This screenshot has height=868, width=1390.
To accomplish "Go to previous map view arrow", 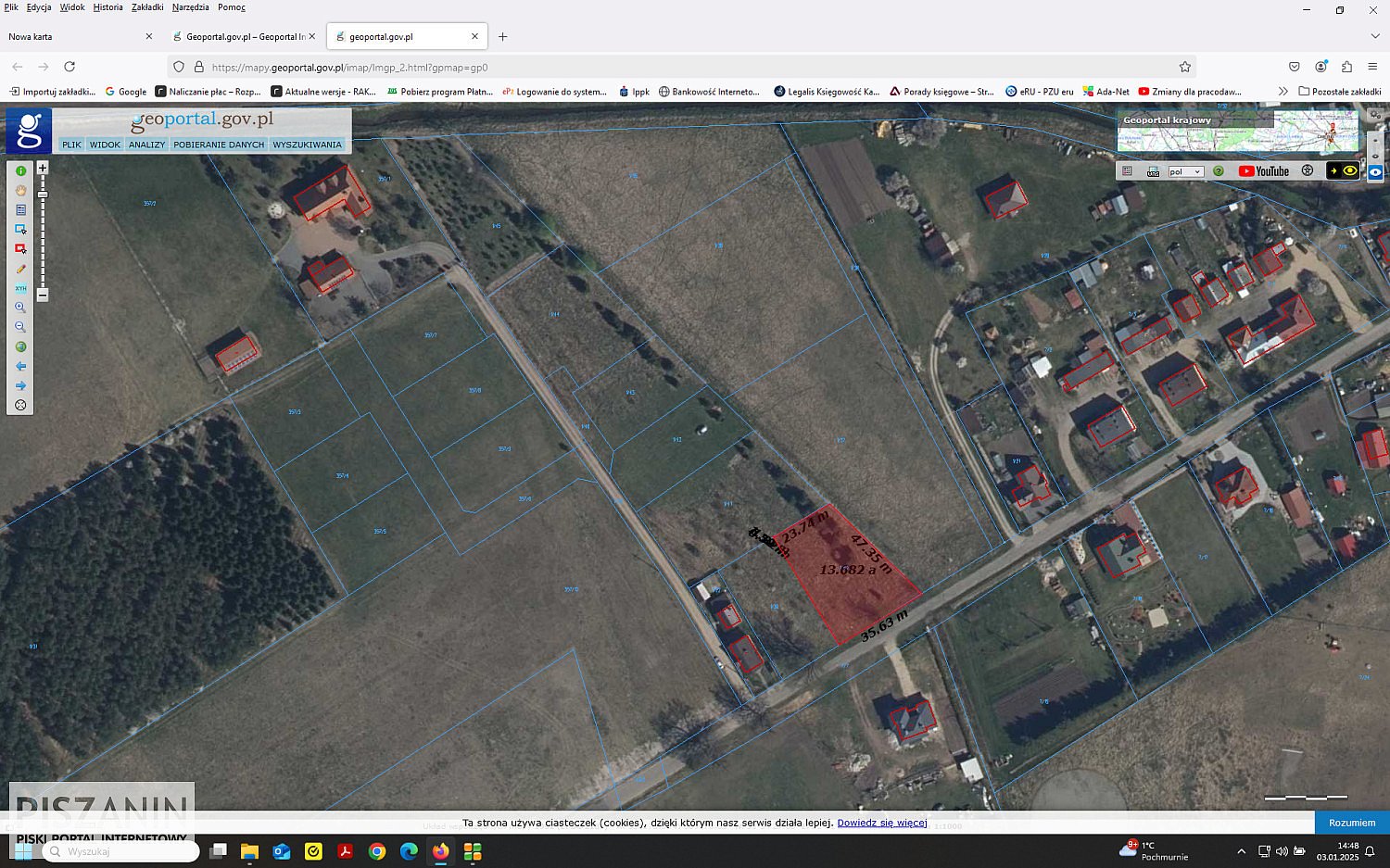I will (x=20, y=366).
